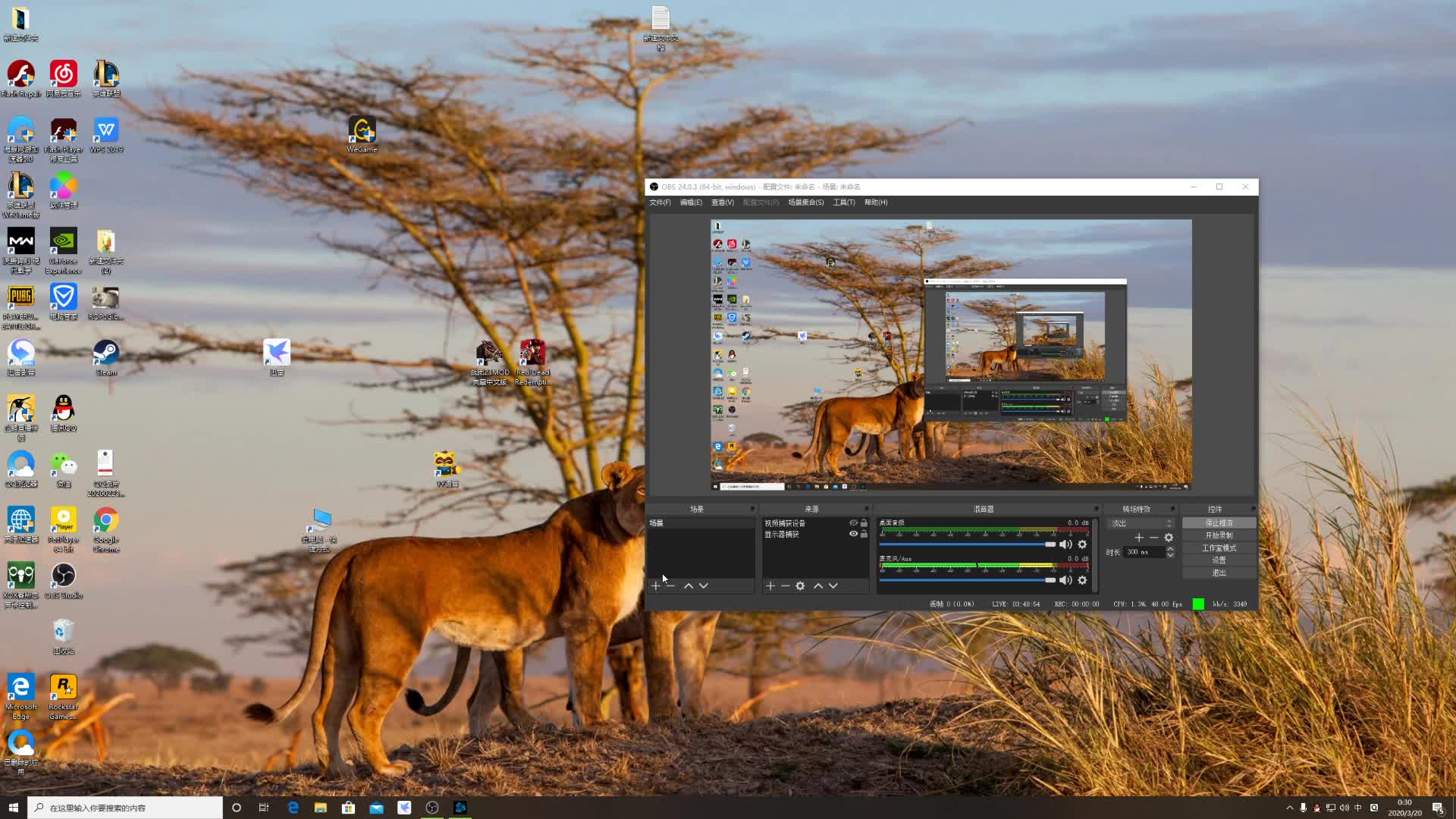
Task: Toggle lock on 显示器捕获 source
Action: pos(864,534)
